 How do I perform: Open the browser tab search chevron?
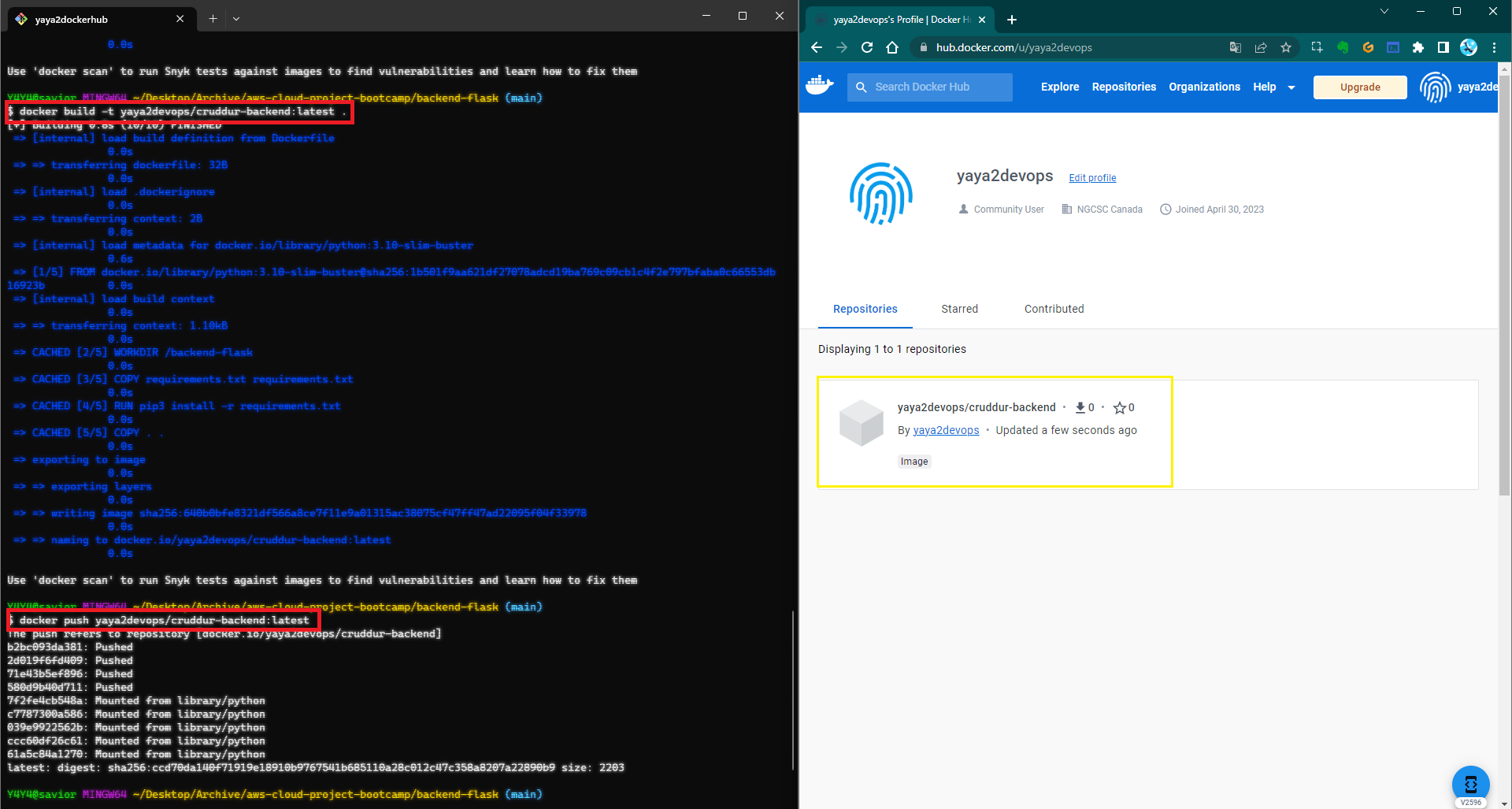pos(1384,11)
